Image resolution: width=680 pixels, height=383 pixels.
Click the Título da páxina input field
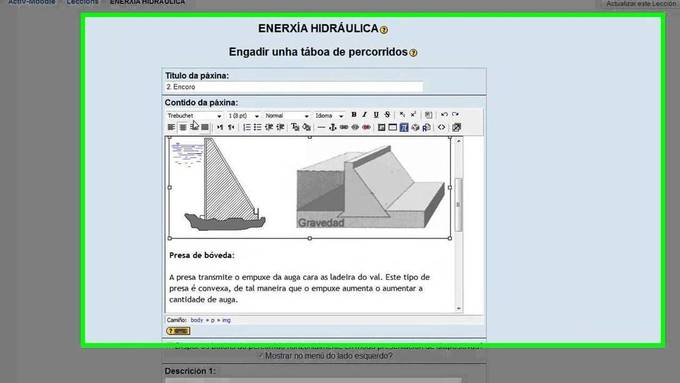tap(294, 87)
